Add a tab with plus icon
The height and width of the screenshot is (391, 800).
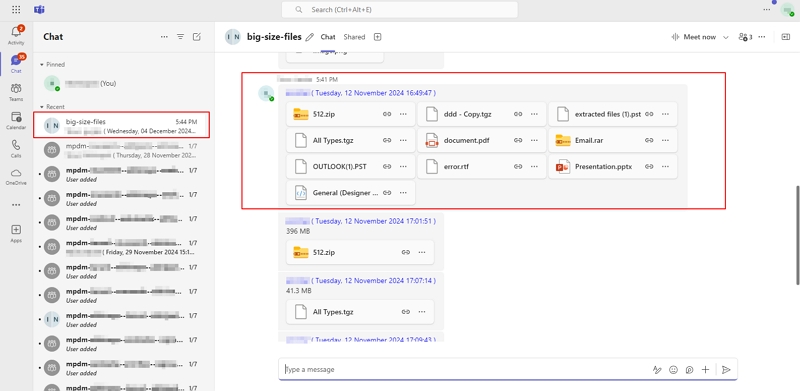click(x=378, y=37)
